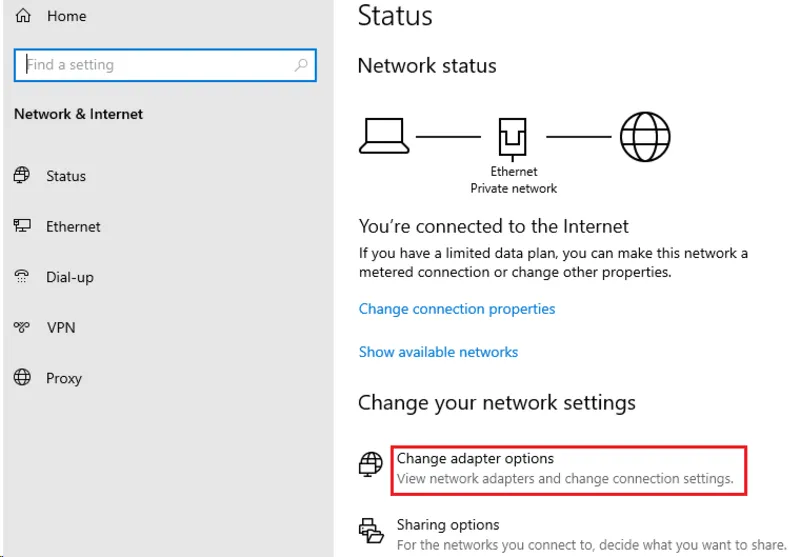Open the Ethernet settings page
Viewport: 800px width, 557px height.
[73, 226]
